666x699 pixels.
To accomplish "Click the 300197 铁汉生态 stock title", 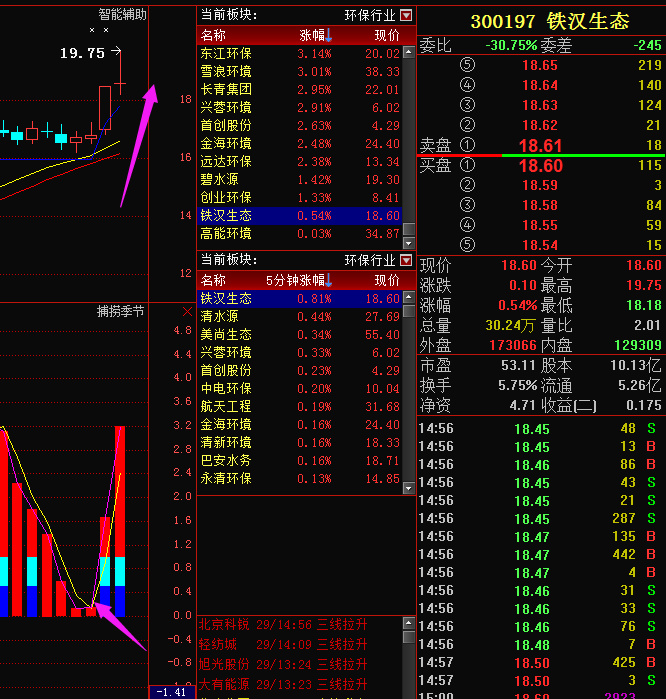I will coord(550,21).
